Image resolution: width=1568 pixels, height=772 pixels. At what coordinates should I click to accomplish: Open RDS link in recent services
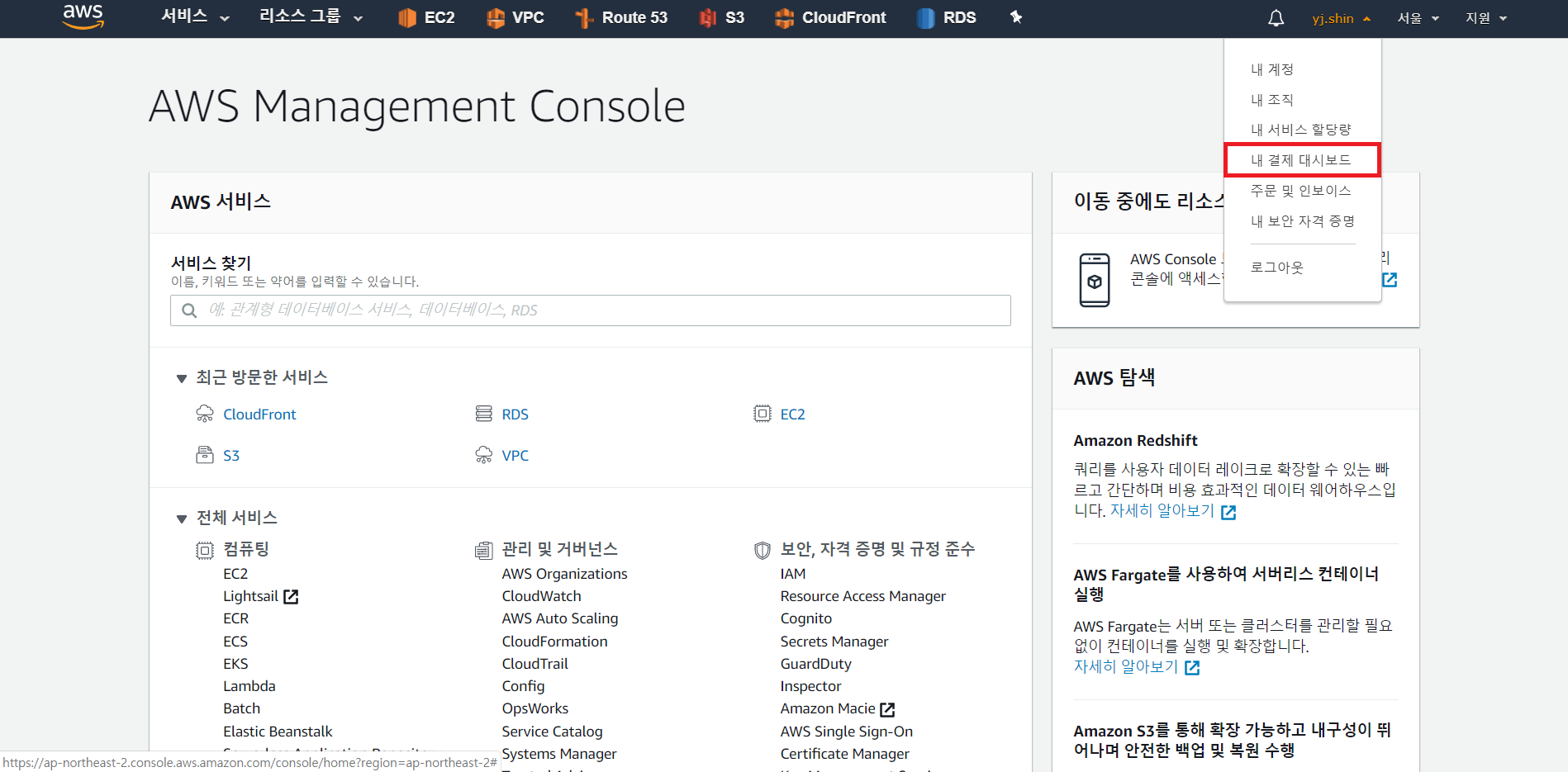coord(516,414)
